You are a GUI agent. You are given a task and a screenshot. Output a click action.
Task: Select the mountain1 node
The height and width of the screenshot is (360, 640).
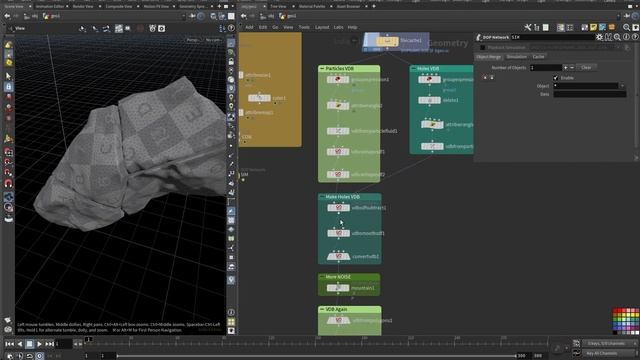pos(338,288)
